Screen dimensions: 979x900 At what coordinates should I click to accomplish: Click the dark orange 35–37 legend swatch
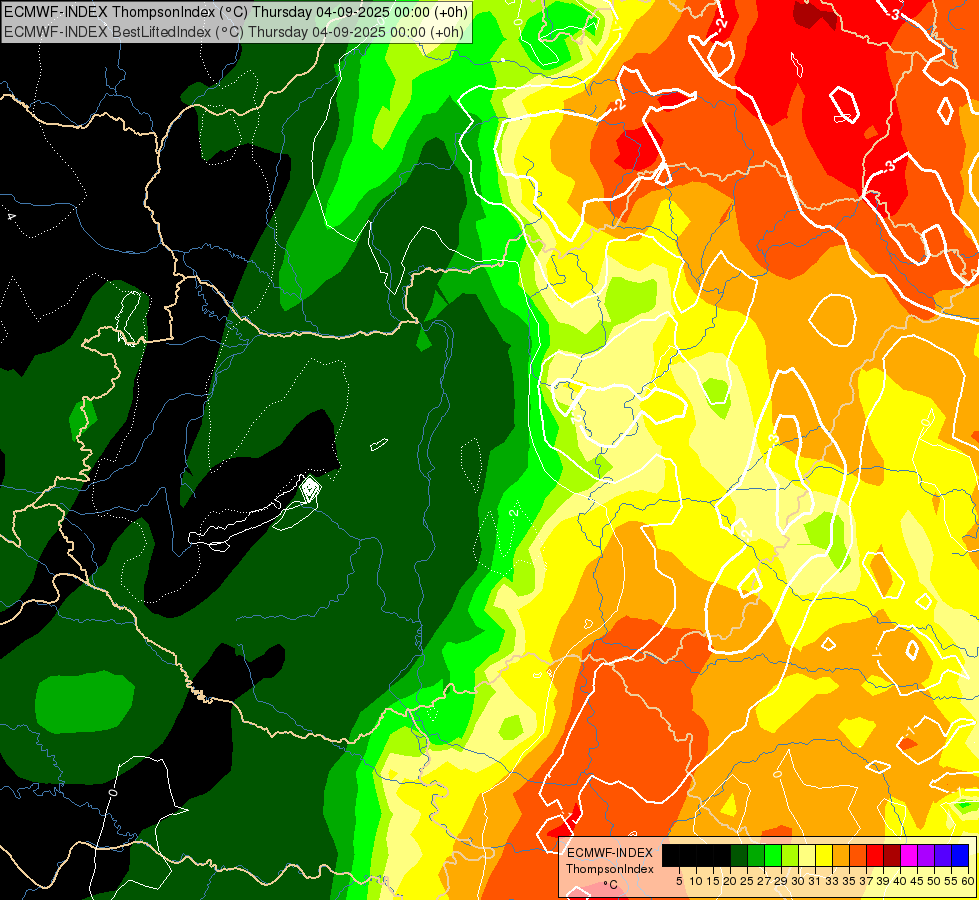(858, 856)
